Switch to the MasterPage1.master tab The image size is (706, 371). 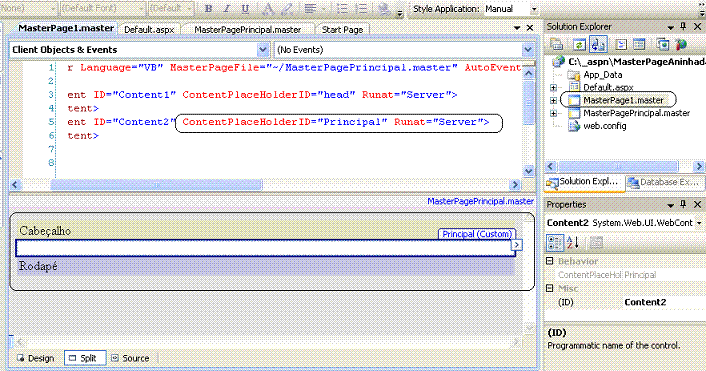coord(66,28)
